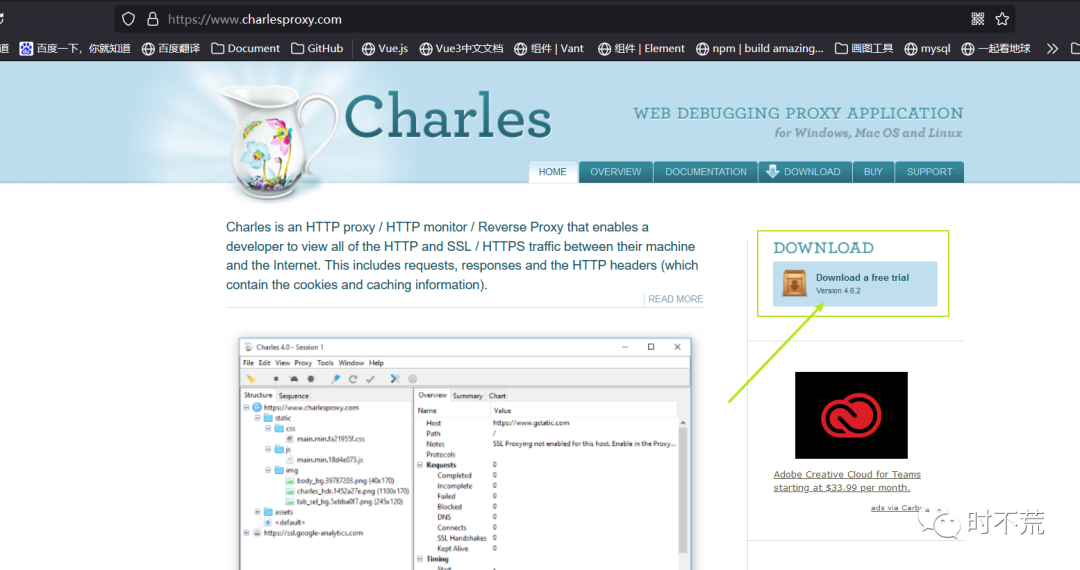Open the 组件 | Vant bookmark
Screen dimensions: 1080x570
[549, 48]
